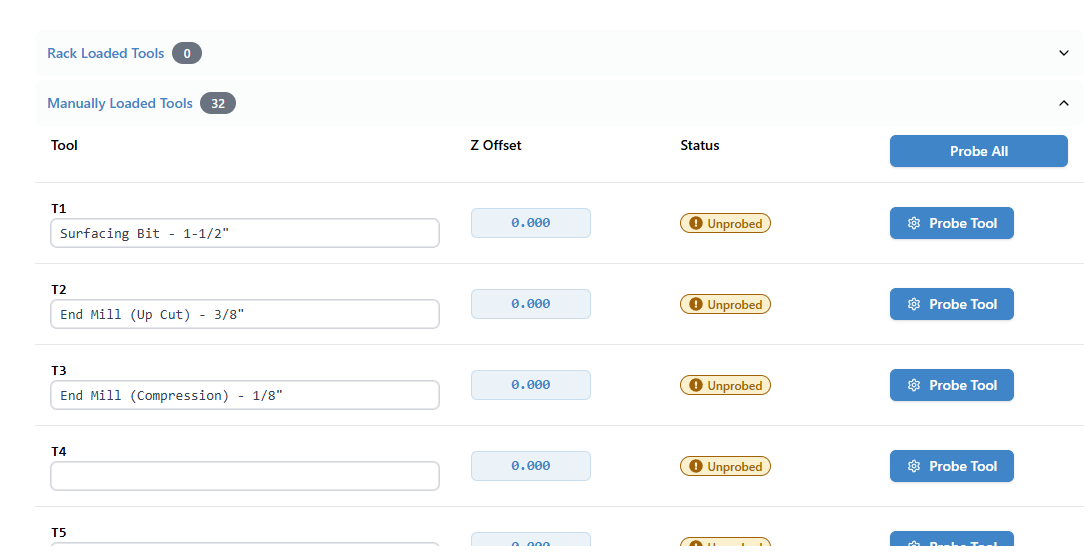Screen dimensions: 1087x560
Task: Focus the T2 End Mill (Up Cut) field
Action: (x=244, y=314)
